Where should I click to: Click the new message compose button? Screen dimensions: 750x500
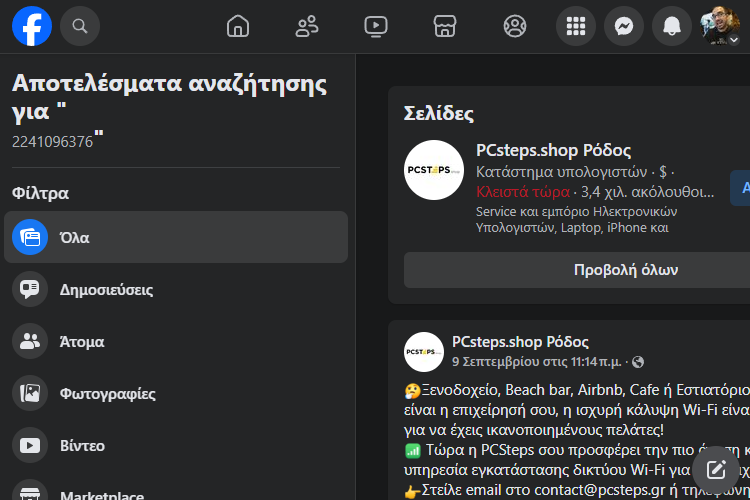tap(716, 469)
